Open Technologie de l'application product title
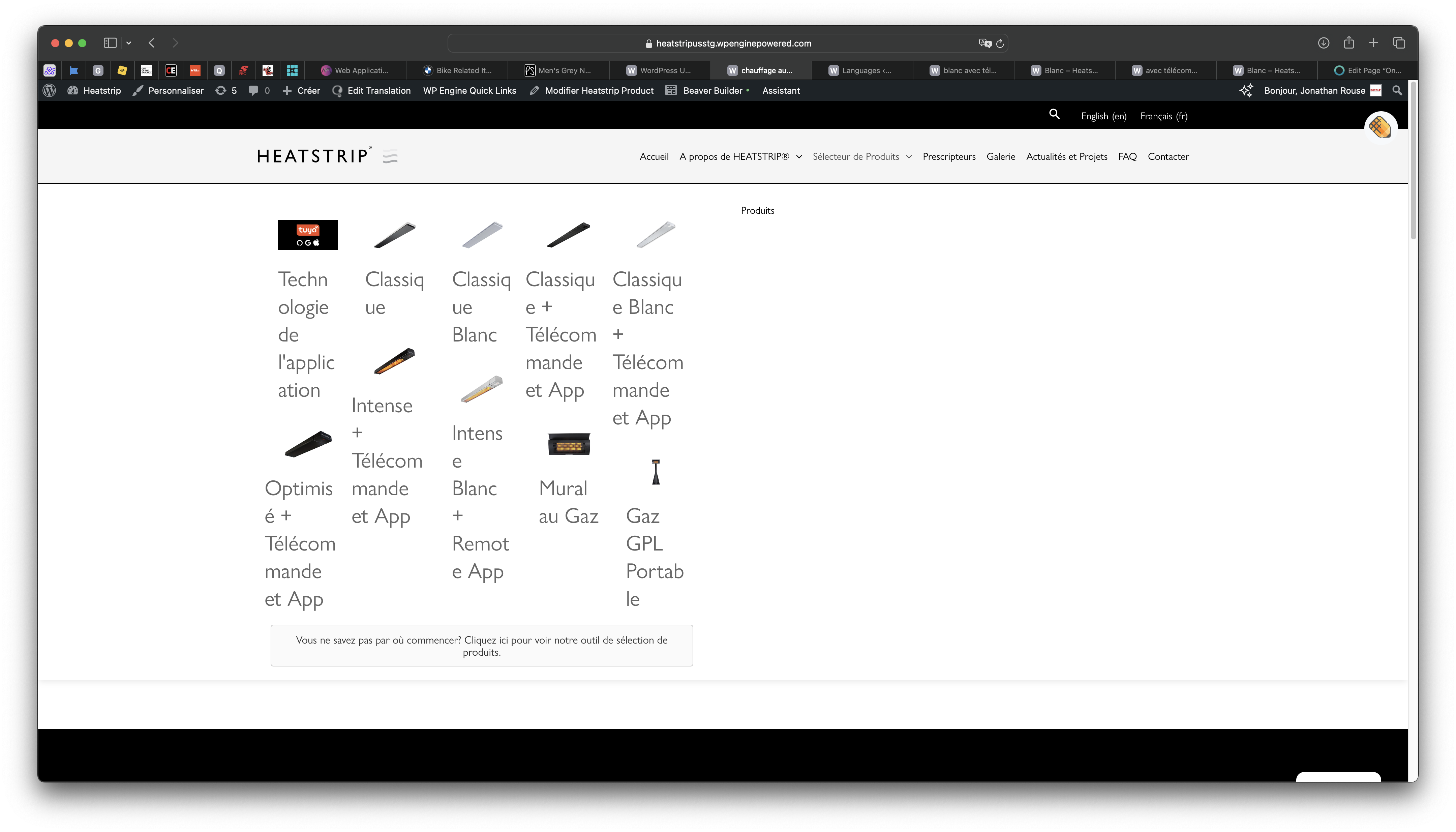This screenshot has height=832, width=1456. click(x=306, y=335)
